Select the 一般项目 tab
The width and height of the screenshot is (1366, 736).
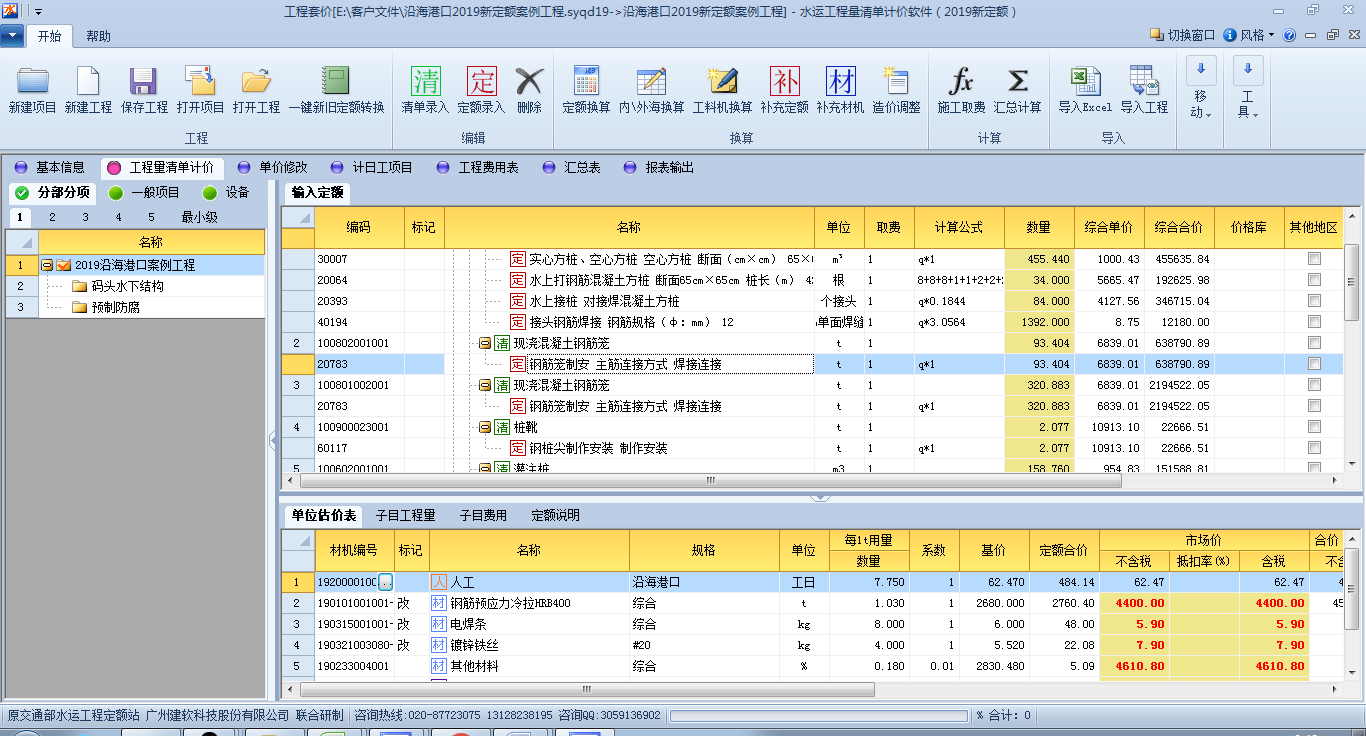pyautogui.click(x=145, y=192)
